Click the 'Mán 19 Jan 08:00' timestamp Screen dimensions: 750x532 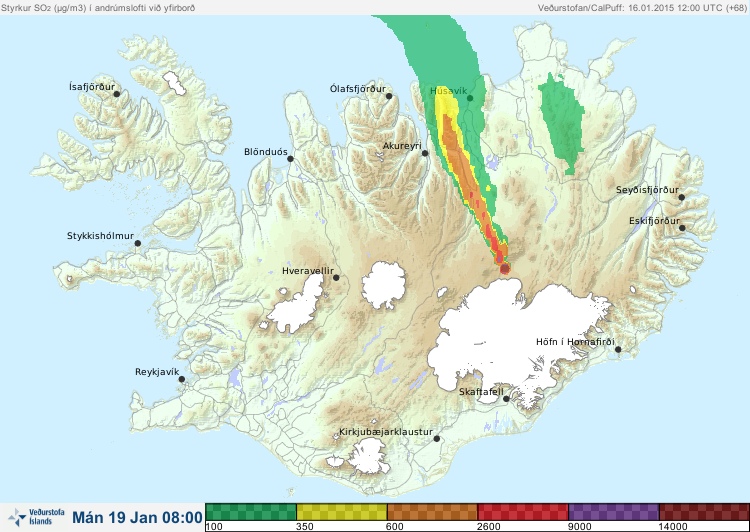click(x=137, y=517)
